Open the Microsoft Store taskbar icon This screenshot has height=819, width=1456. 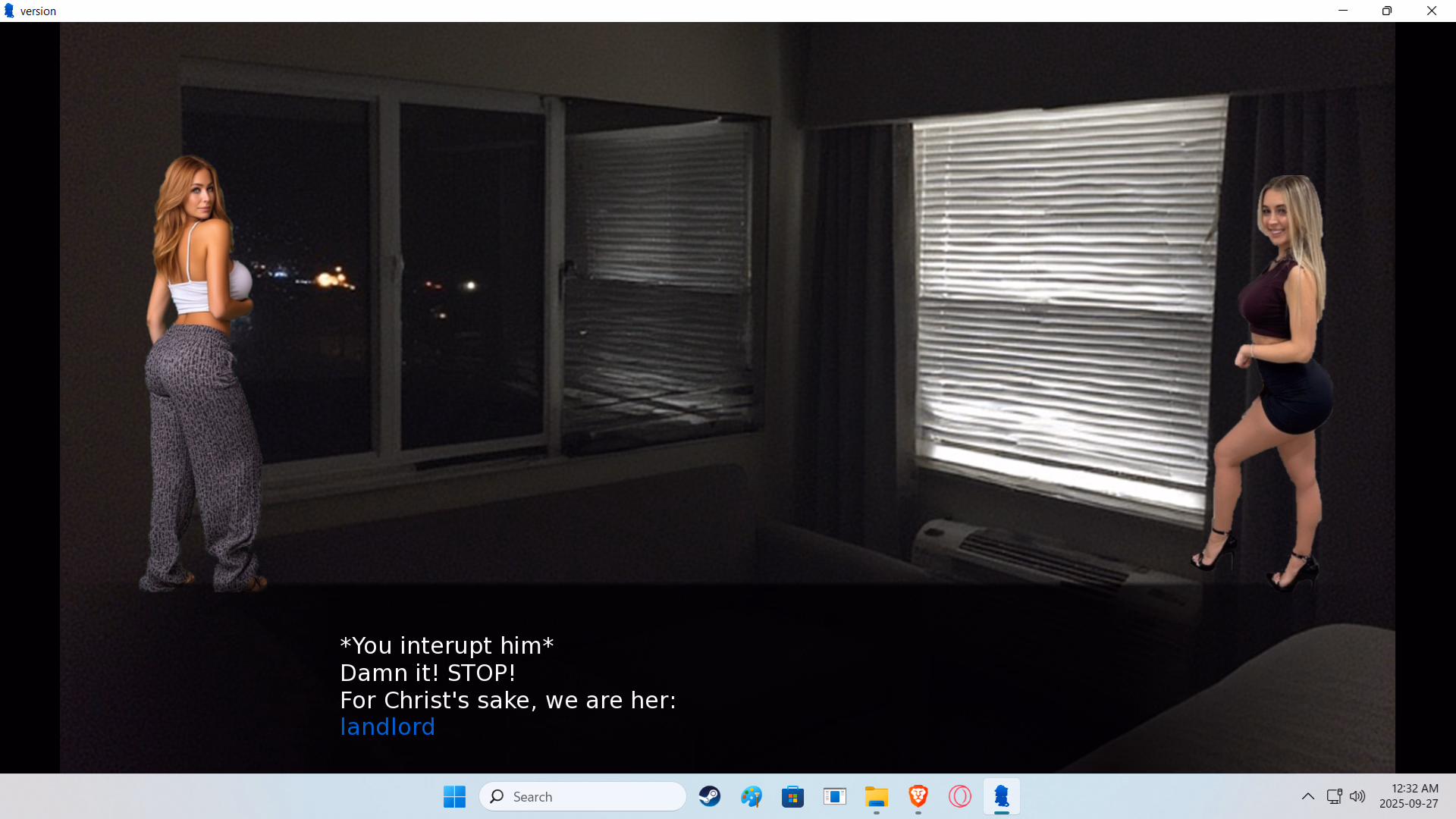coord(792,796)
